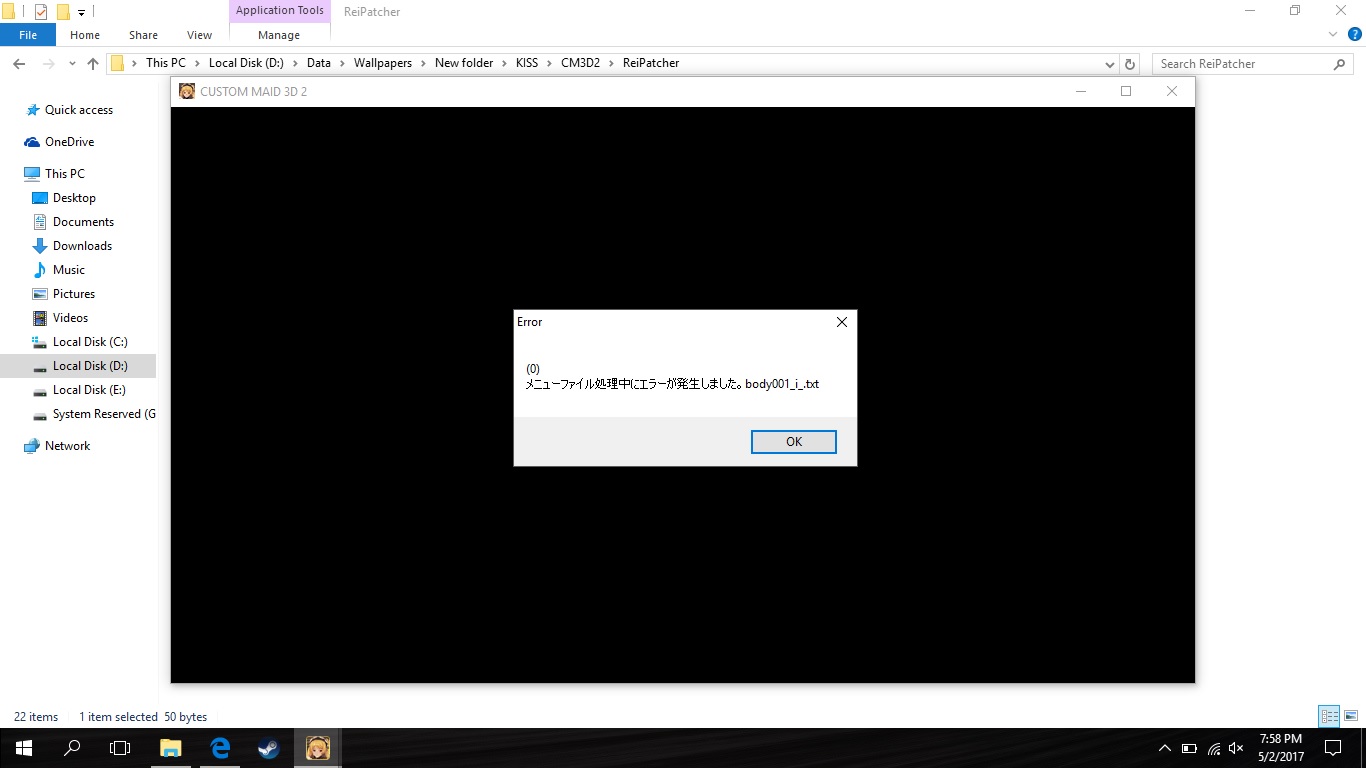
Task: Open Videos folder in sidebar
Action: [70, 318]
